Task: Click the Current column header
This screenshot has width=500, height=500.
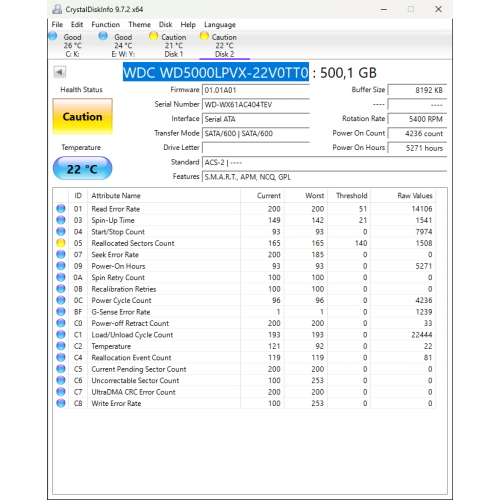Action: (262, 196)
